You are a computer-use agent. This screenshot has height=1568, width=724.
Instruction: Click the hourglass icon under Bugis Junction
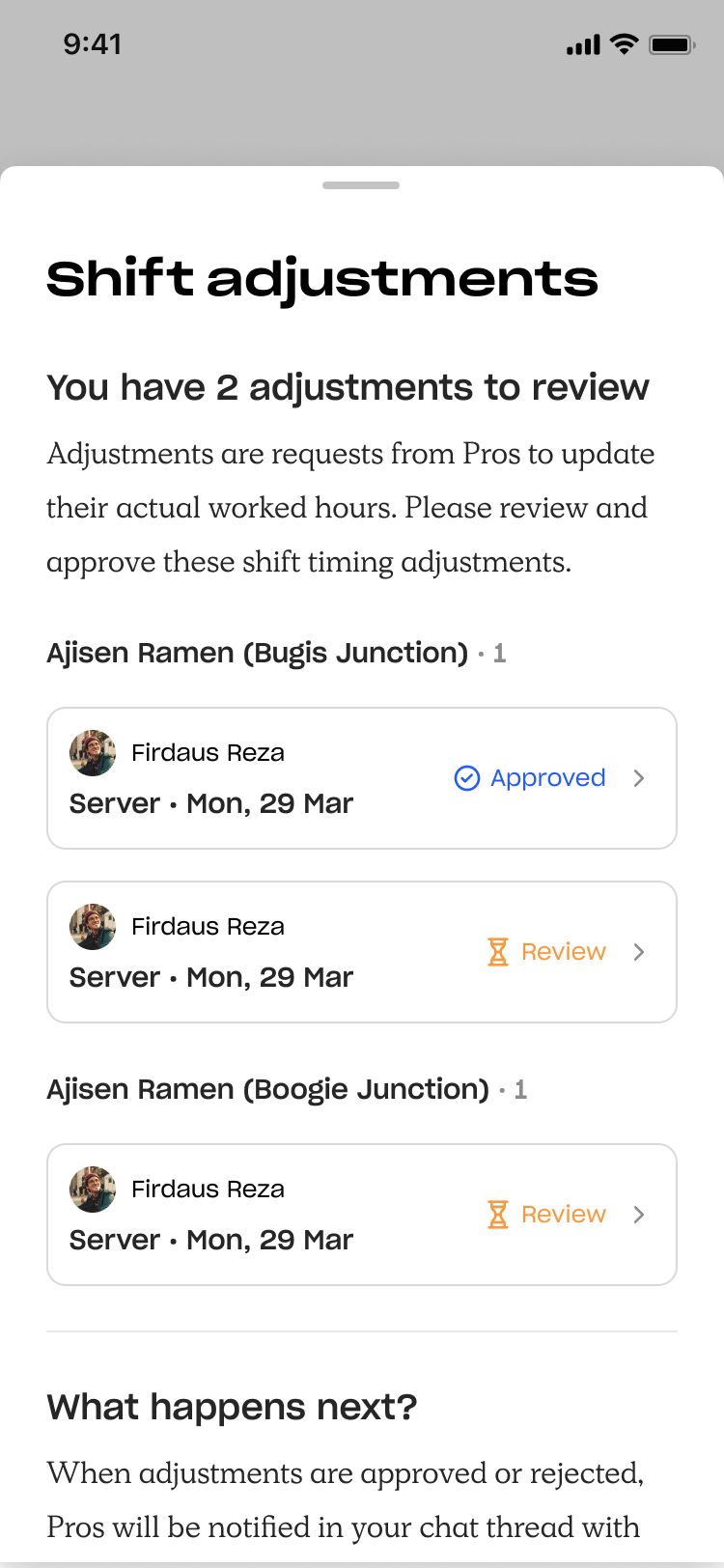(498, 952)
